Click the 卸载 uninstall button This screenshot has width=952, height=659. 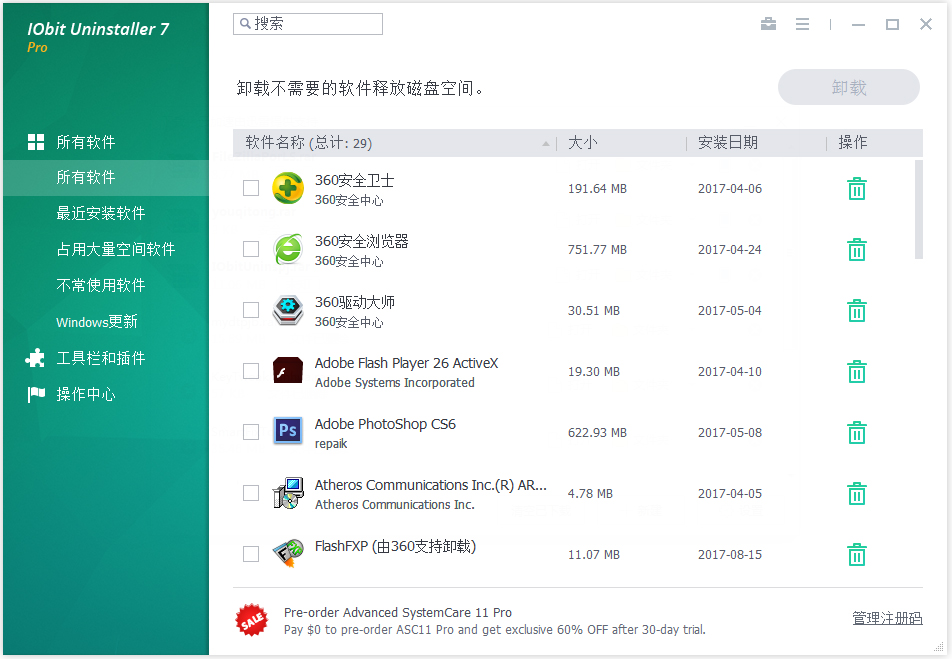click(849, 87)
